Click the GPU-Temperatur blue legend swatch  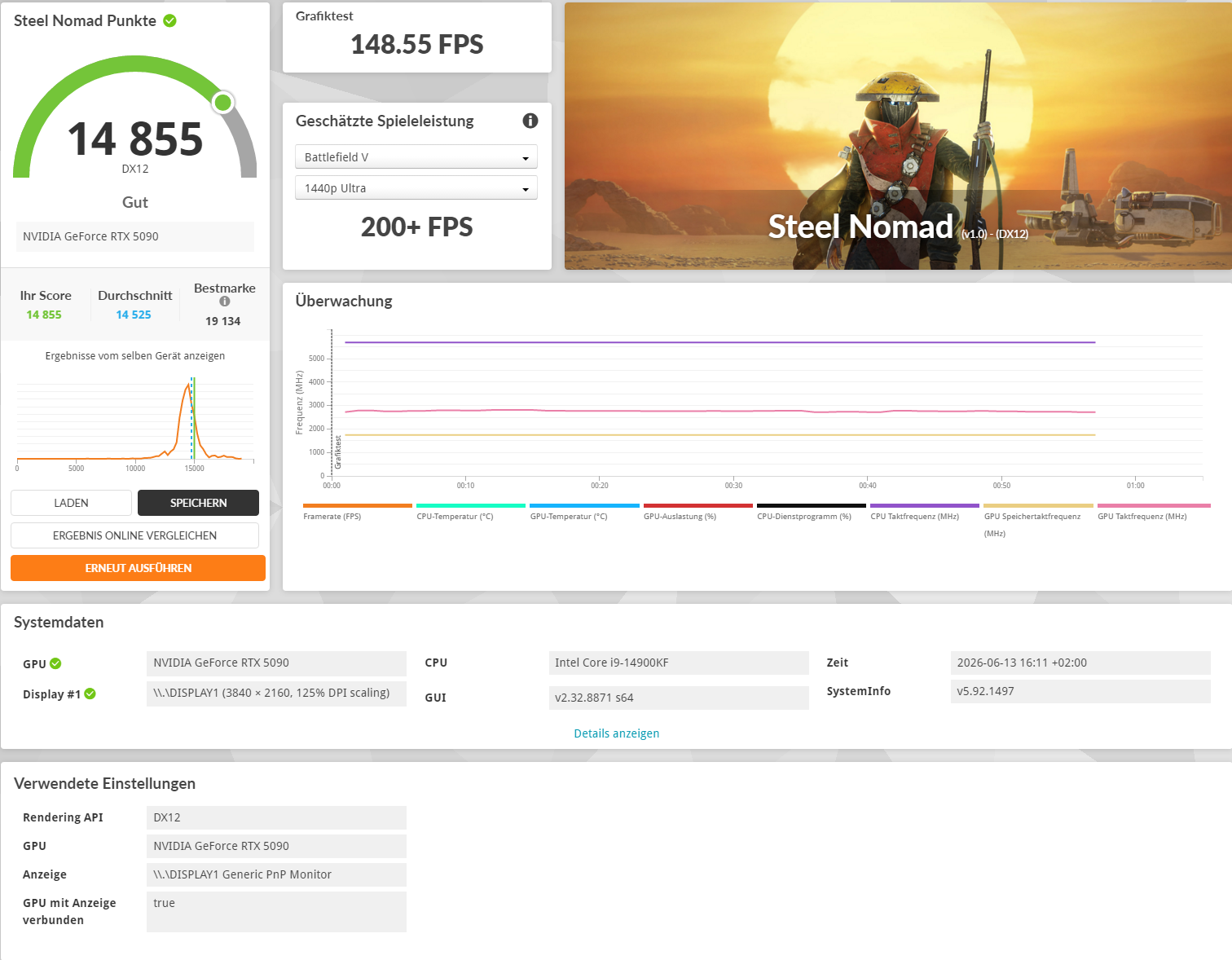[x=584, y=506]
